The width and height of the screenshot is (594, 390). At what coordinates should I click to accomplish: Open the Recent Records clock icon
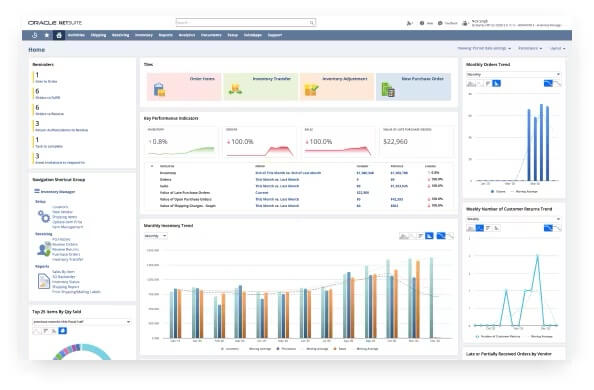pos(34,35)
